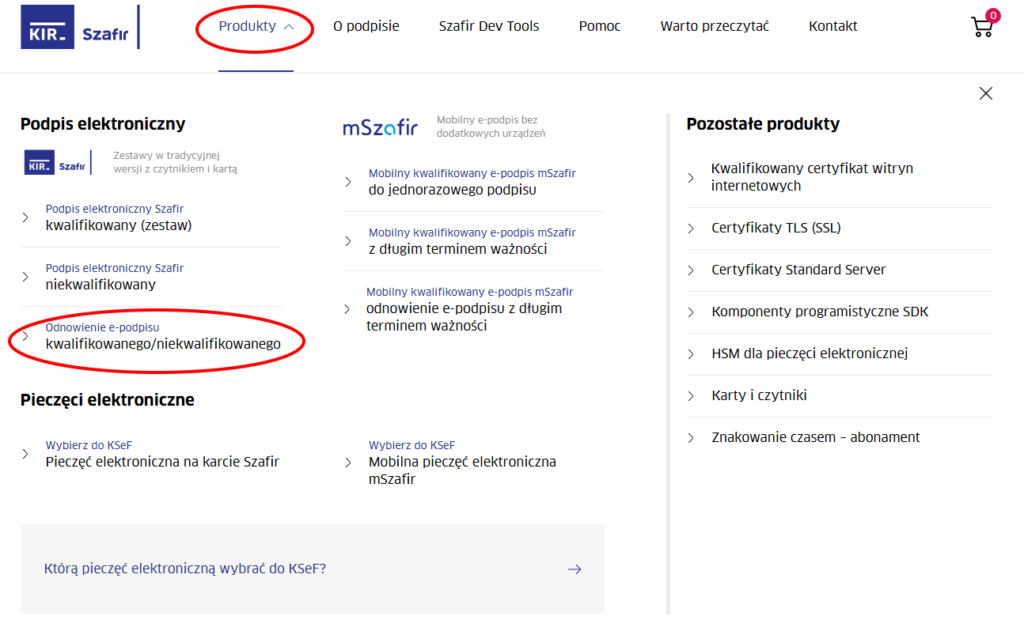Click the small KIR Szafir logo under Podpis elektroniczny
Screen dimensions: 1024x631
[57, 163]
